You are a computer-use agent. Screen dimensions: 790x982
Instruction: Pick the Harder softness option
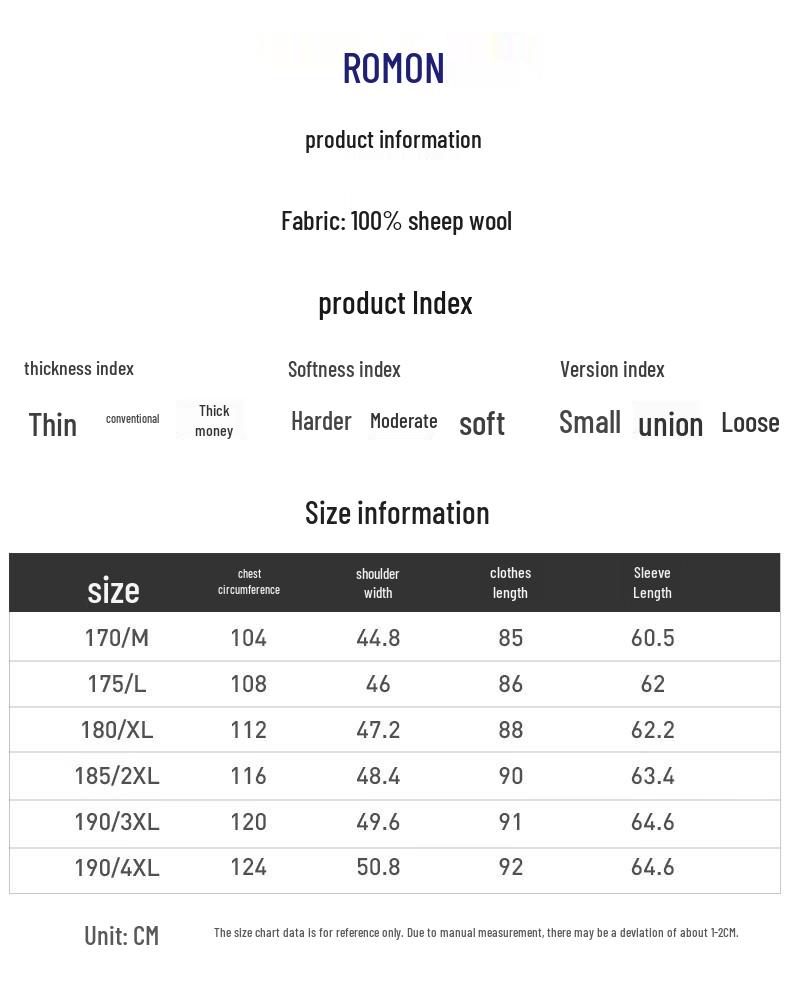(x=321, y=421)
